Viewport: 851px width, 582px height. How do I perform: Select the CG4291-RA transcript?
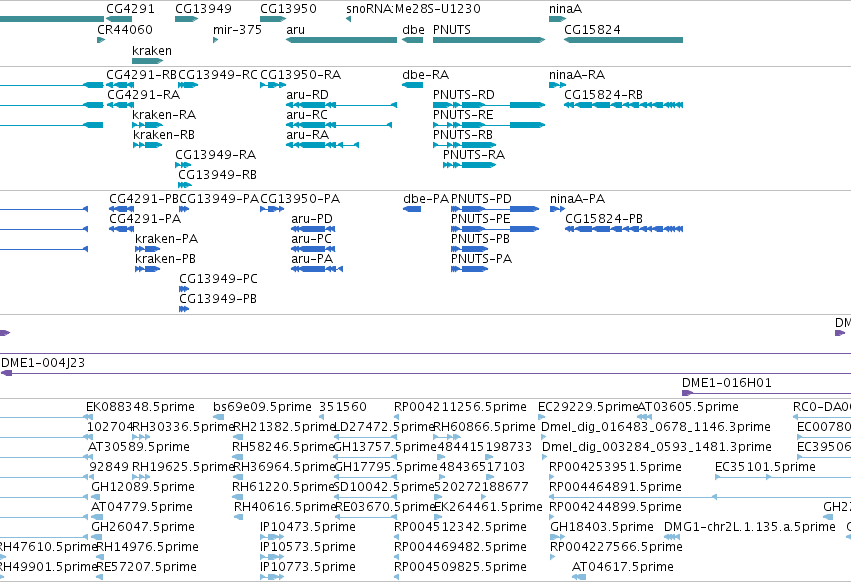[x=120, y=105]
